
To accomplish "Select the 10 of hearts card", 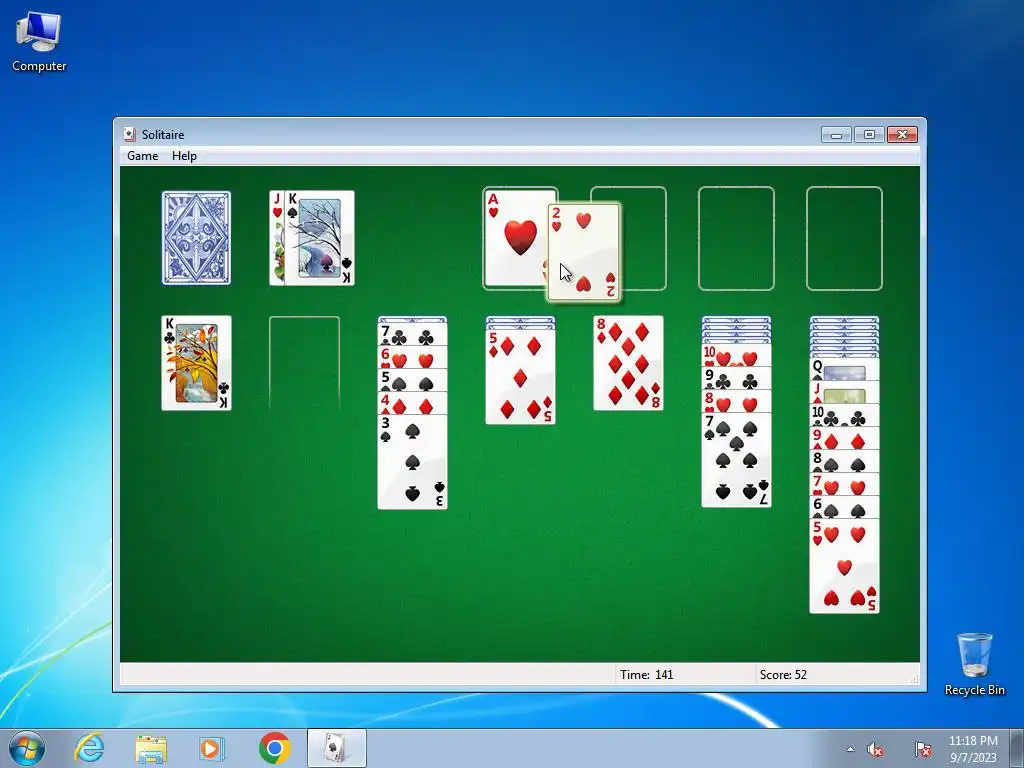I will pos(736,355).
